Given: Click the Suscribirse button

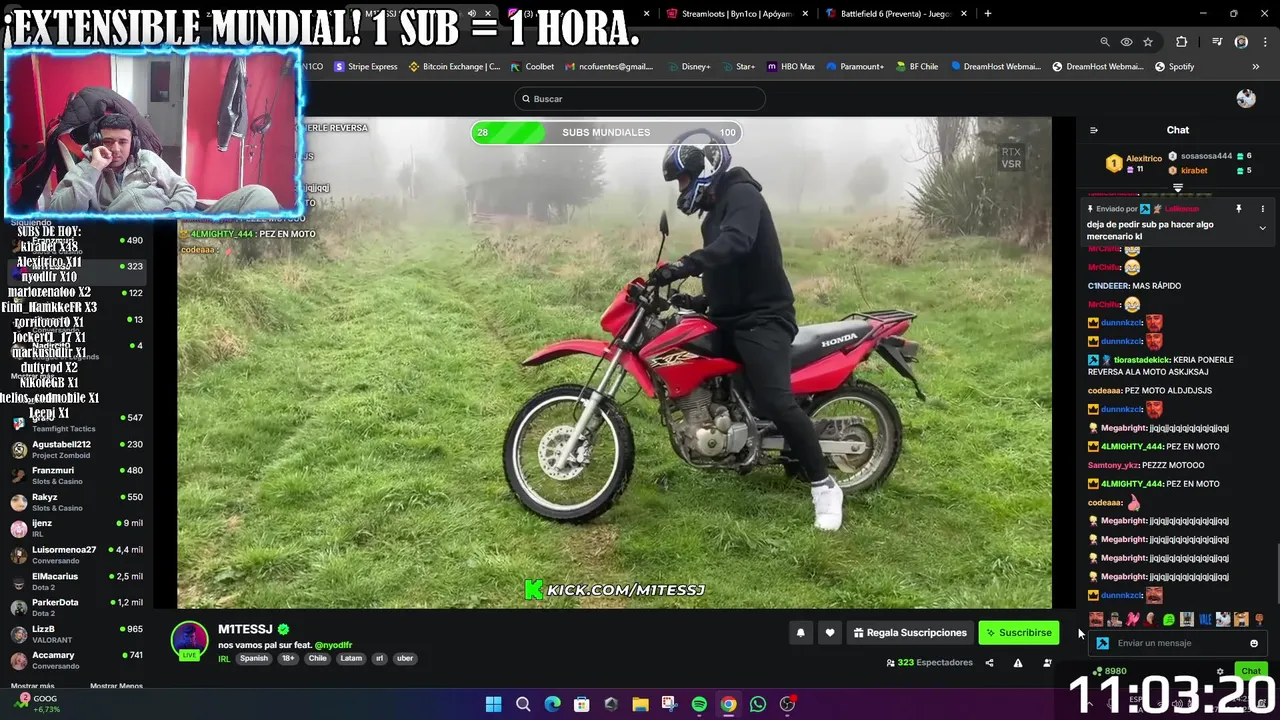Looking at the screenshot, I should click(x=1018, y=632).
